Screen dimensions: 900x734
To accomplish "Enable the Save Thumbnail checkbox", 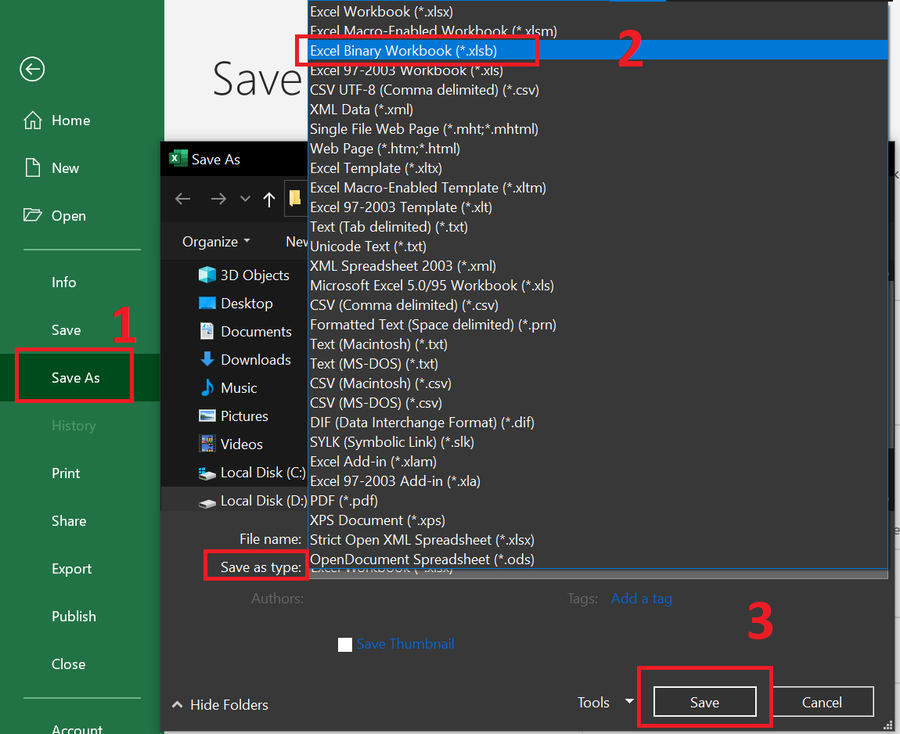I will [345, 644].
